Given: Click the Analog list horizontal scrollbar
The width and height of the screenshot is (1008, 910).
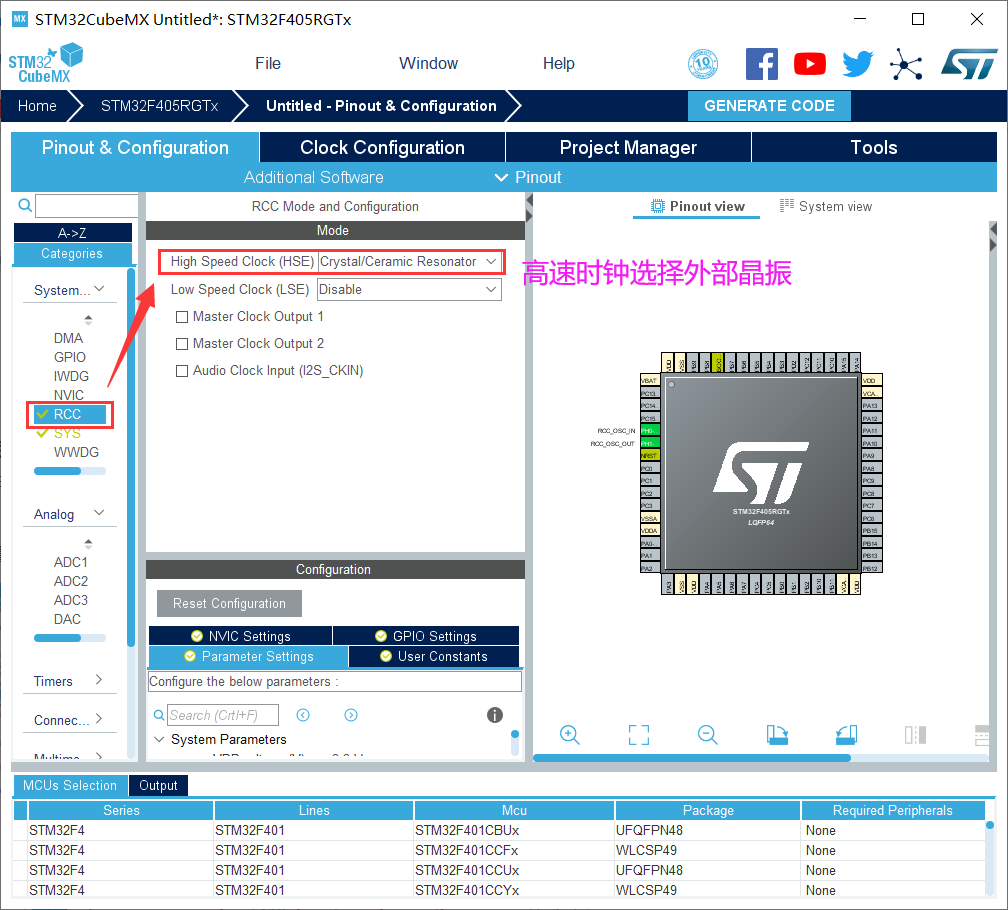Looking at the screenshot, I should click(x=57, y=638).
